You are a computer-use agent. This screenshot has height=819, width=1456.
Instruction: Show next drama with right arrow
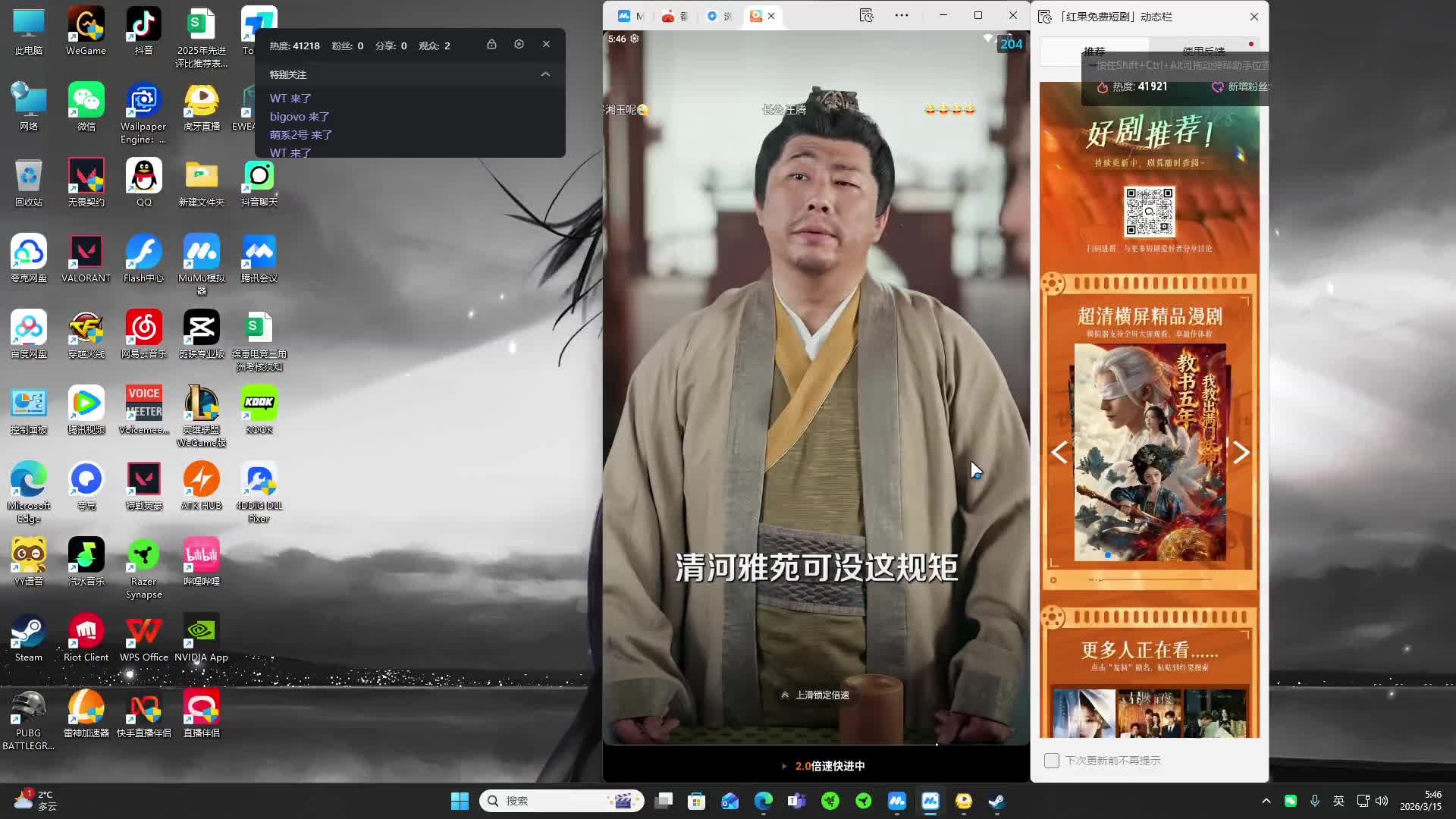(x=1241, y=453)
